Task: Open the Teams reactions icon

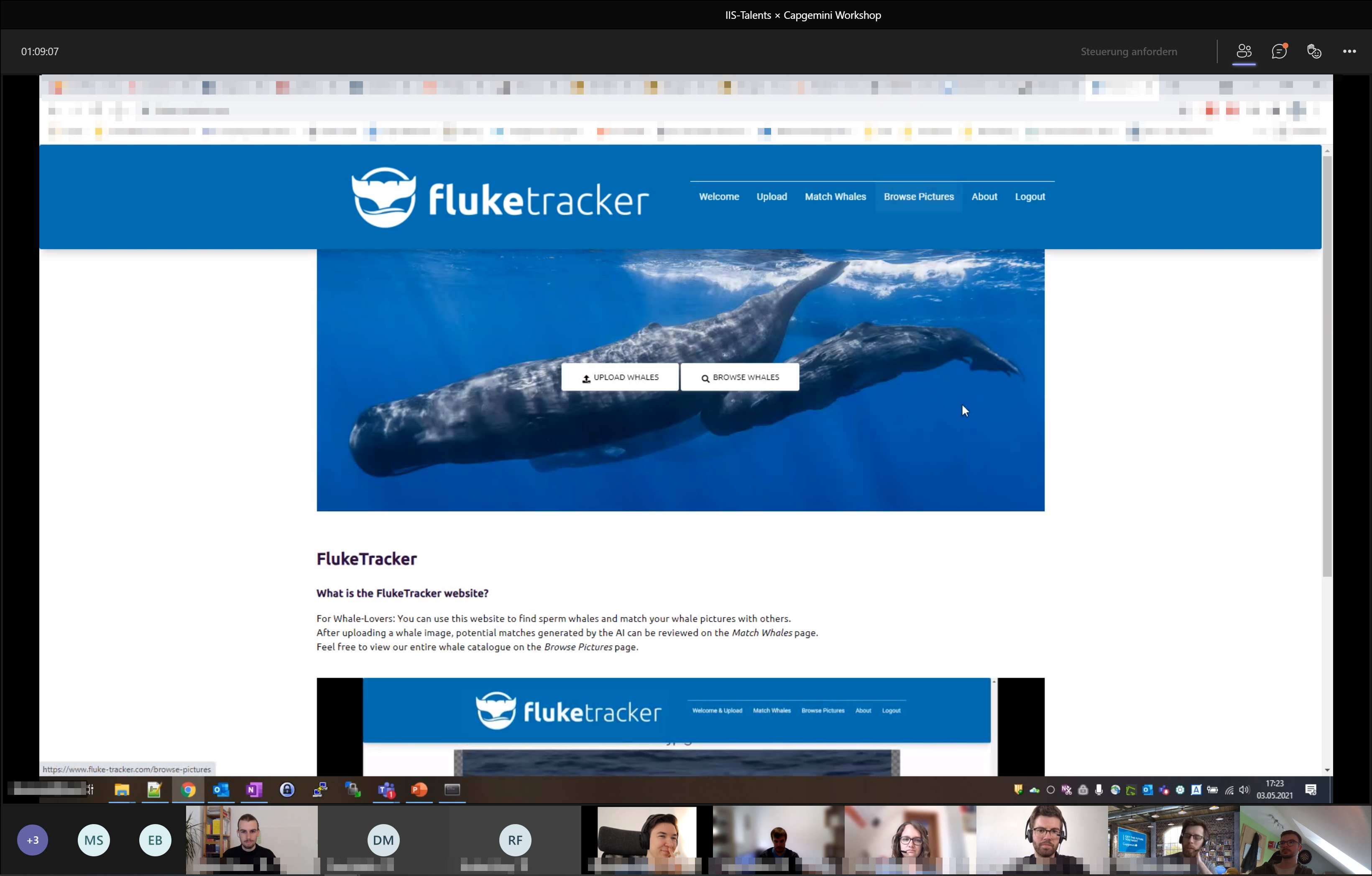Action: click(1314, 51)
